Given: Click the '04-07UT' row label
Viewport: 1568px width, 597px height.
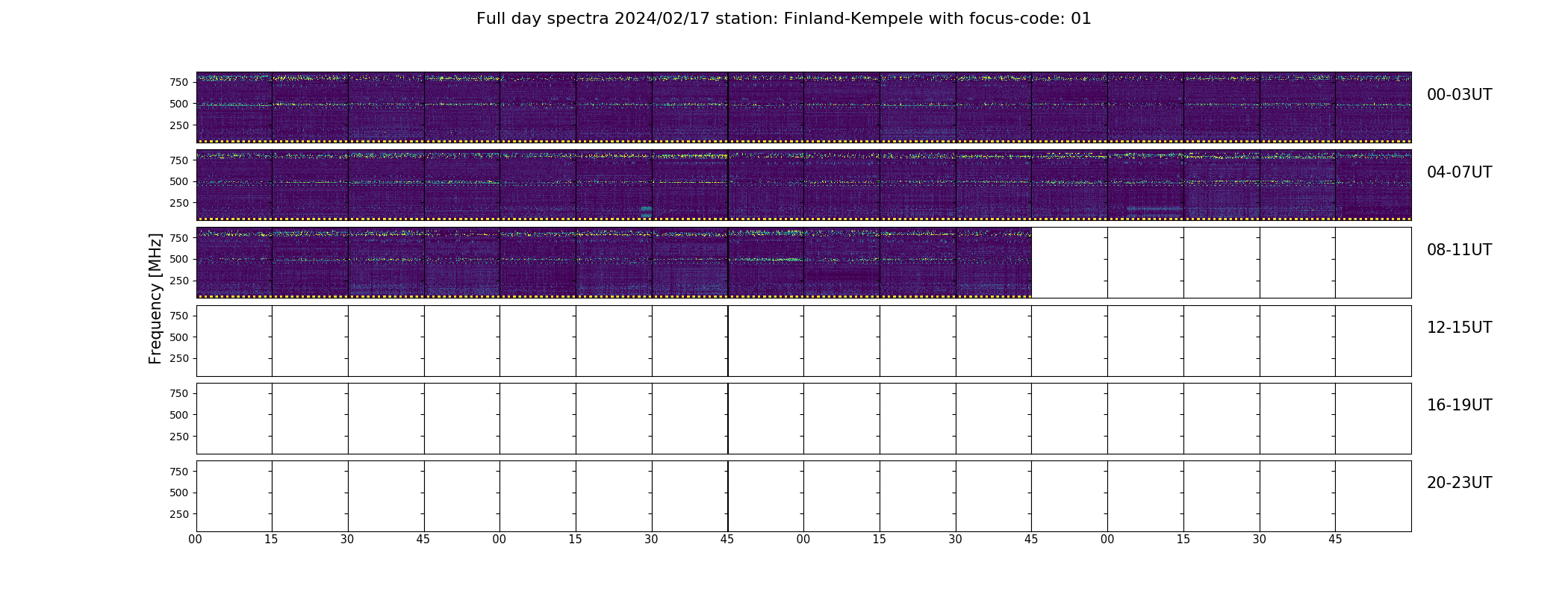Looking at the screenshot, I should pyautogui.click(x=1459, y=172).
